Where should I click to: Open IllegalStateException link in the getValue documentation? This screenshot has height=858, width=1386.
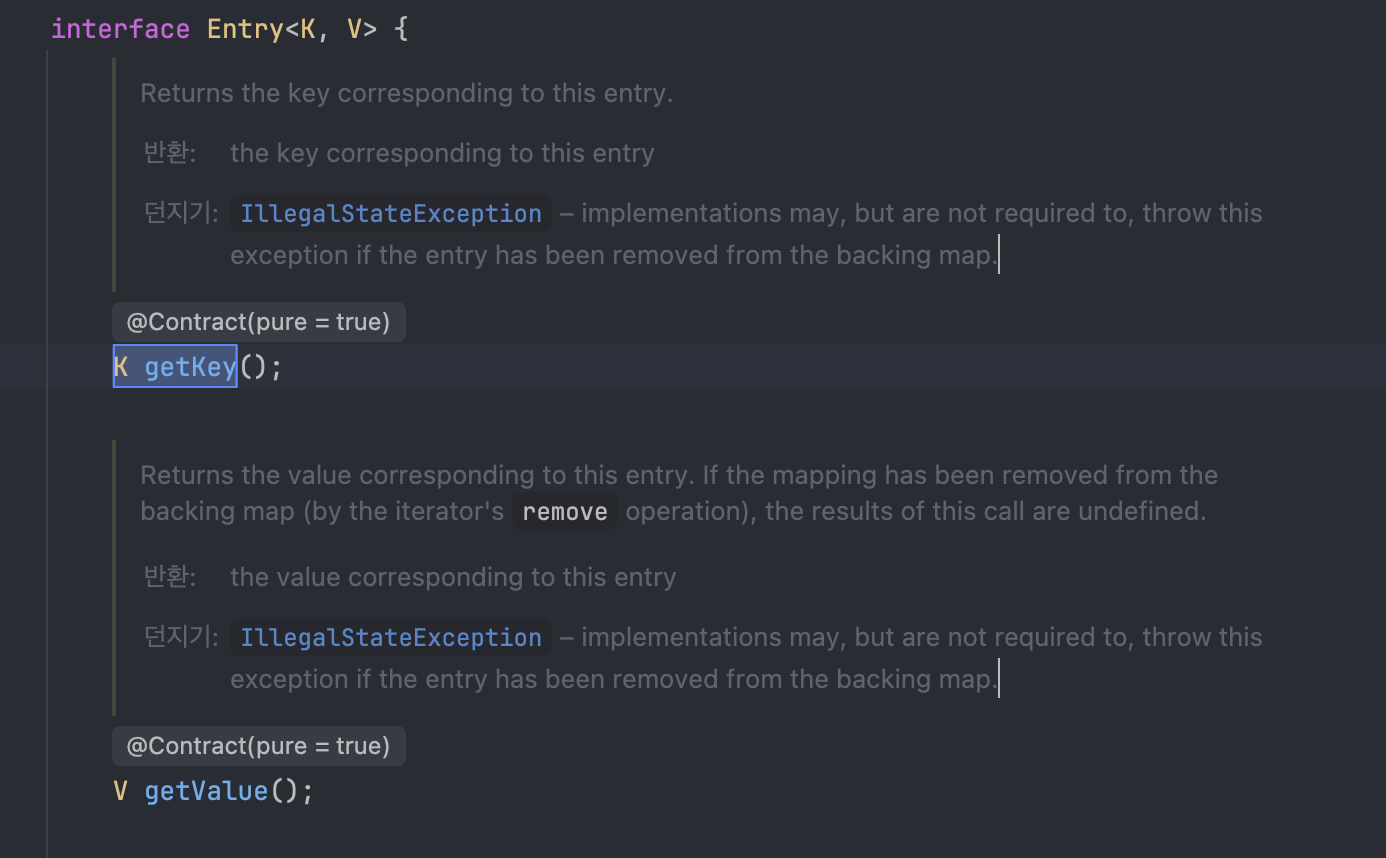click(x=391, y=638)
